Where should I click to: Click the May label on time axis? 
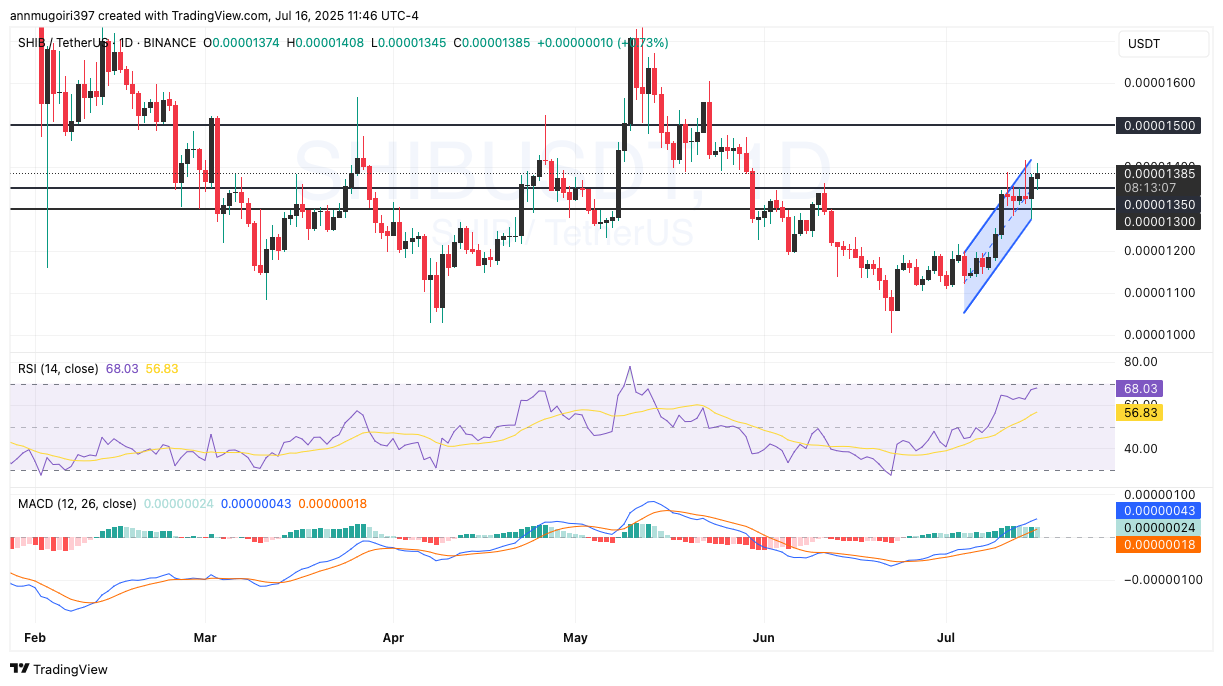point(576,636)
